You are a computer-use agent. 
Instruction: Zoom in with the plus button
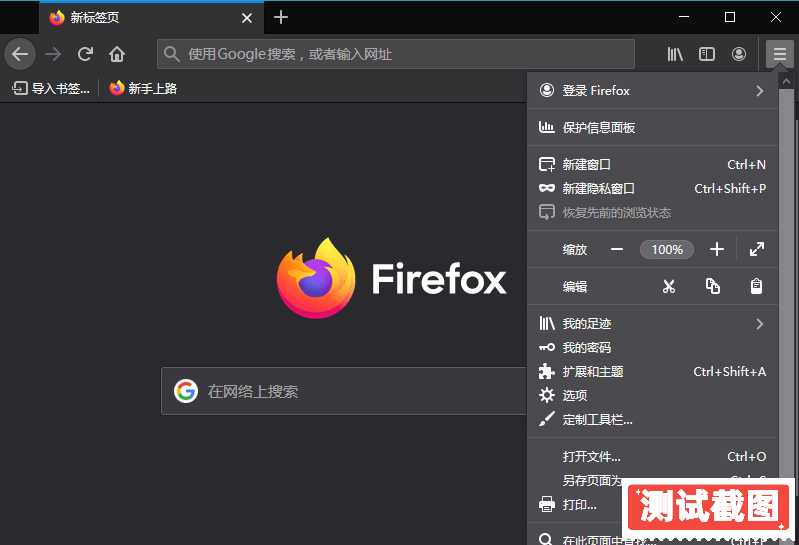click(716, 250)
